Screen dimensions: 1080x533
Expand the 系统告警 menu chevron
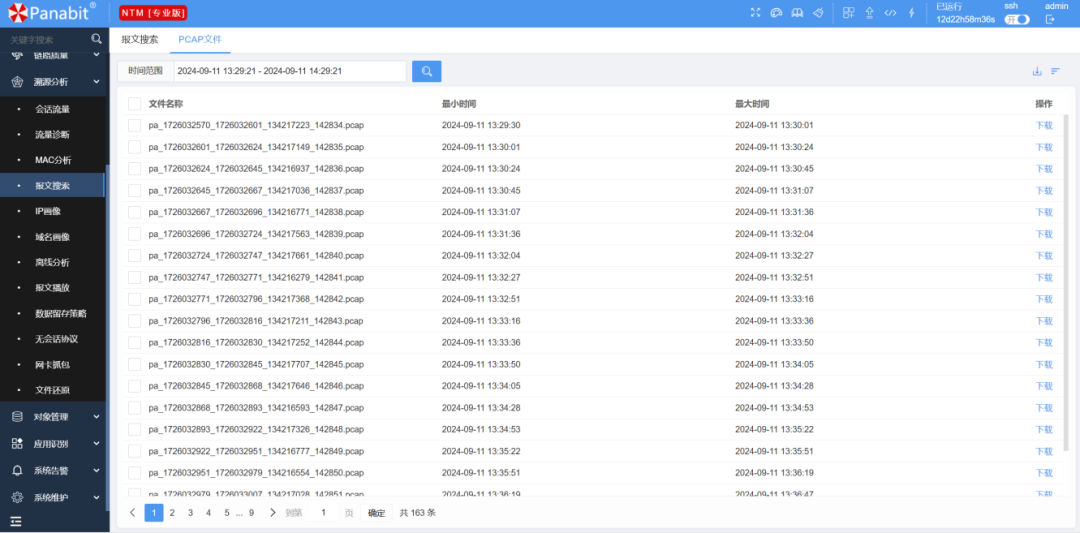[96, 470]
